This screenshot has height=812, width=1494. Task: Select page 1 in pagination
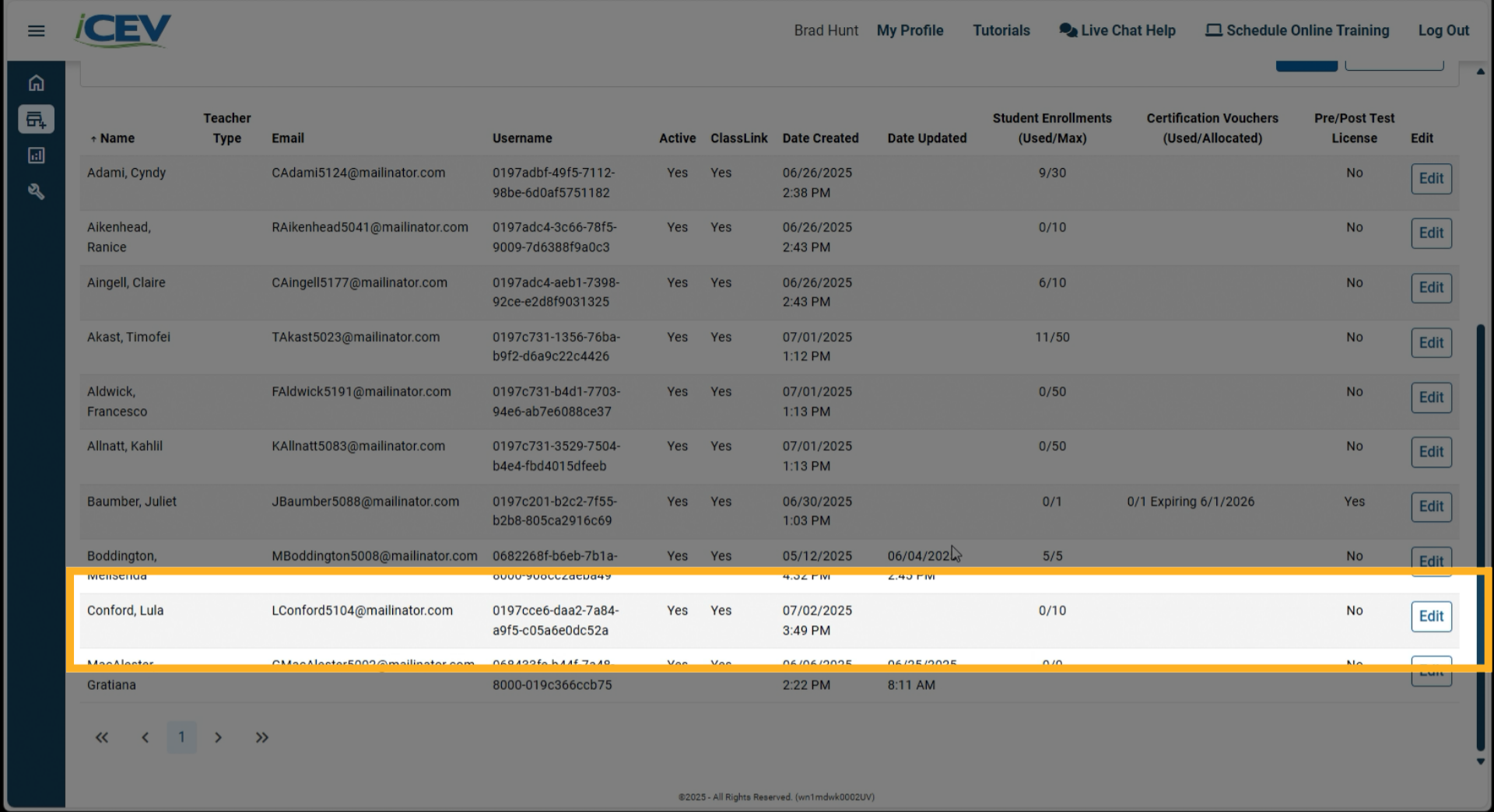181,737
